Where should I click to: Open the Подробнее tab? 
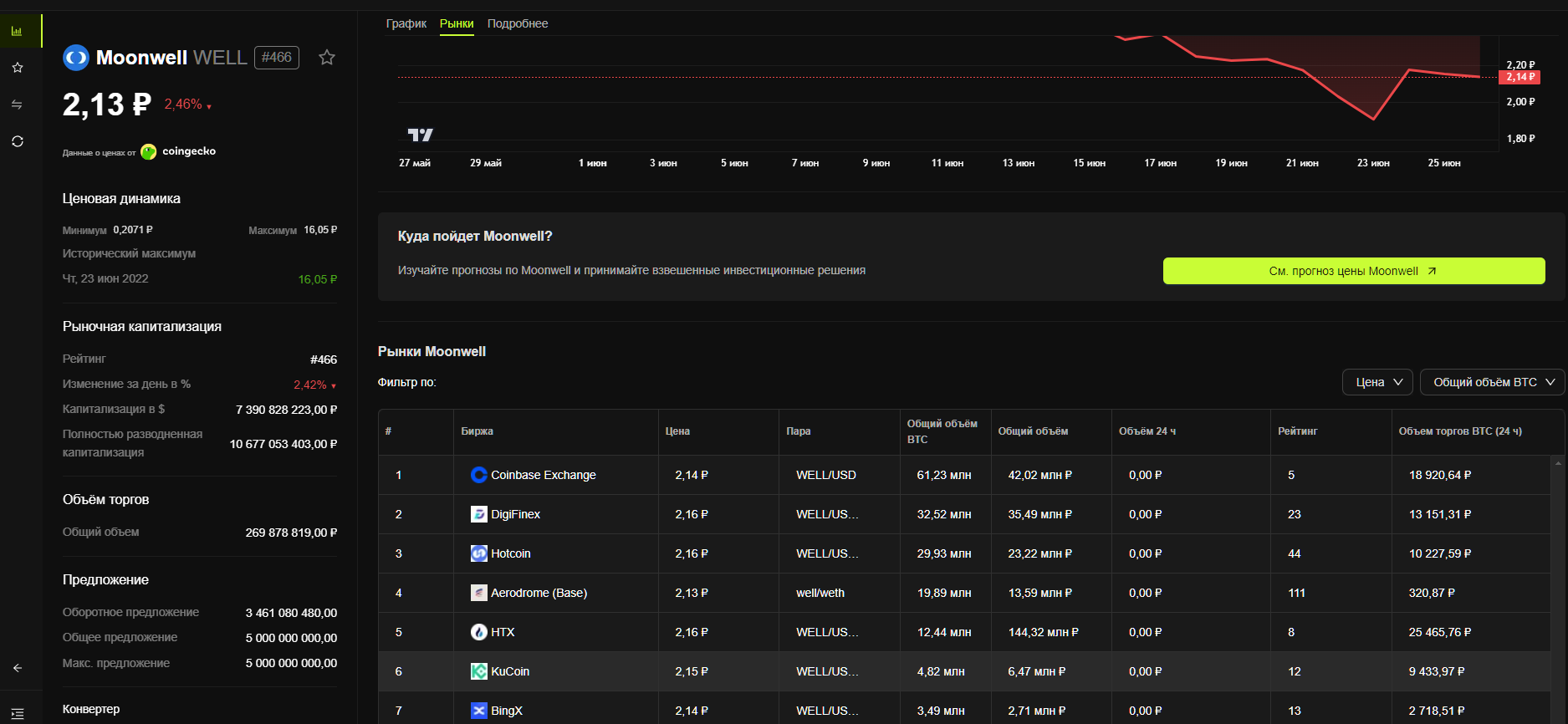pyautogui.click(x=518, y=23)
